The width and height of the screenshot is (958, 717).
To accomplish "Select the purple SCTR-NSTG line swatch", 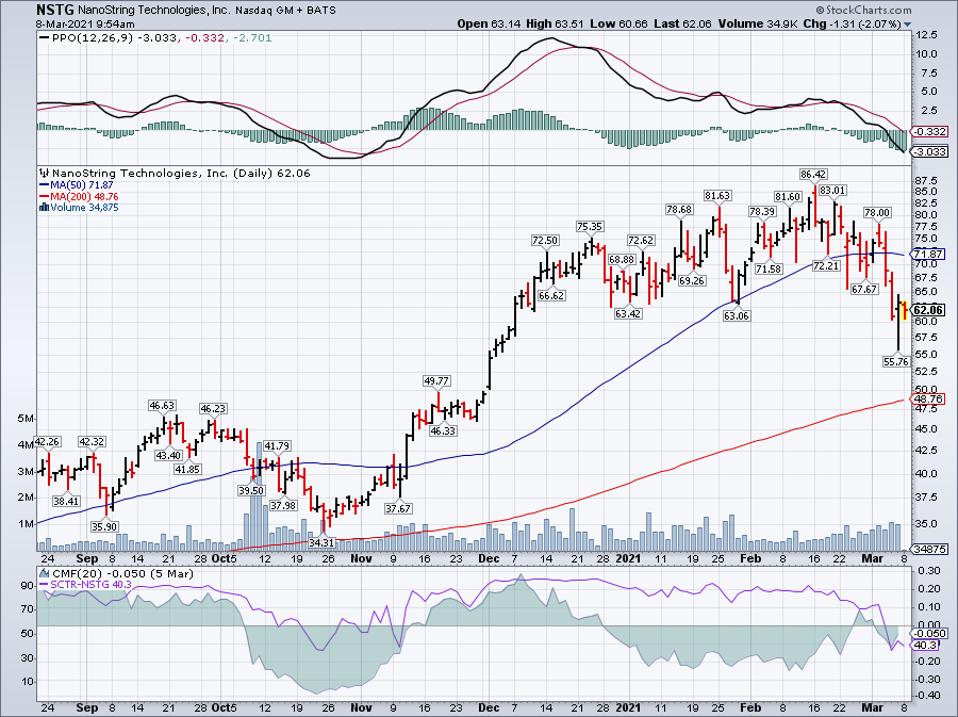I will [44, 584].
